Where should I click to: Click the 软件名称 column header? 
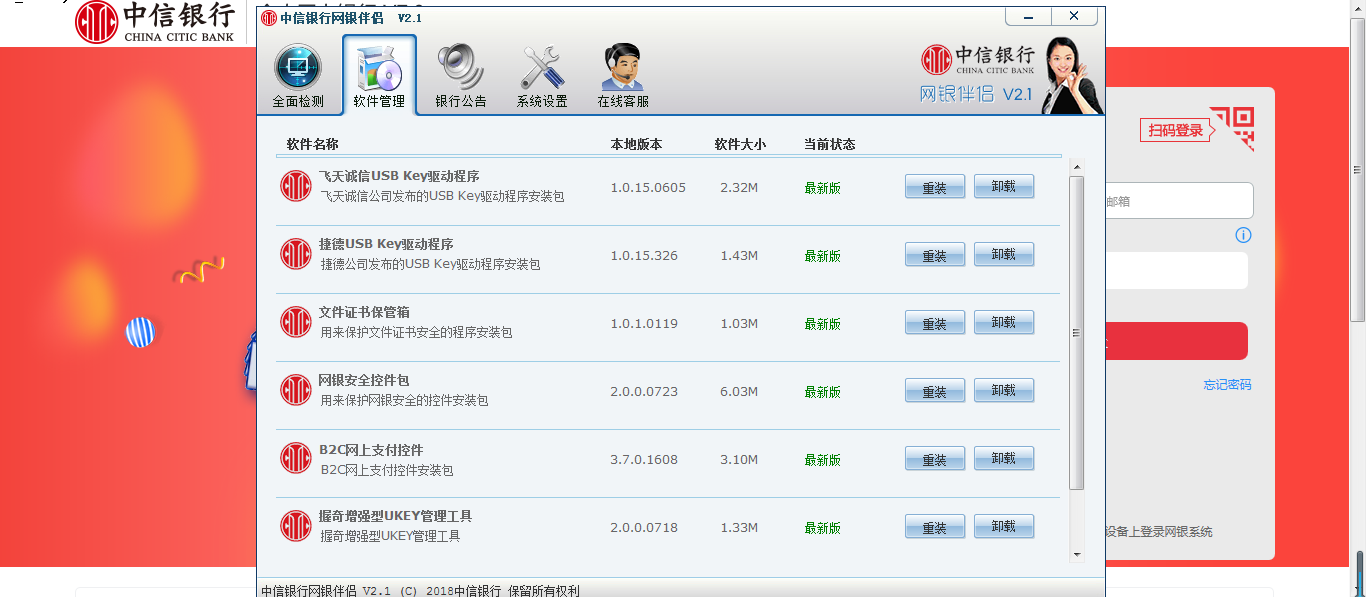coord(313,144)
